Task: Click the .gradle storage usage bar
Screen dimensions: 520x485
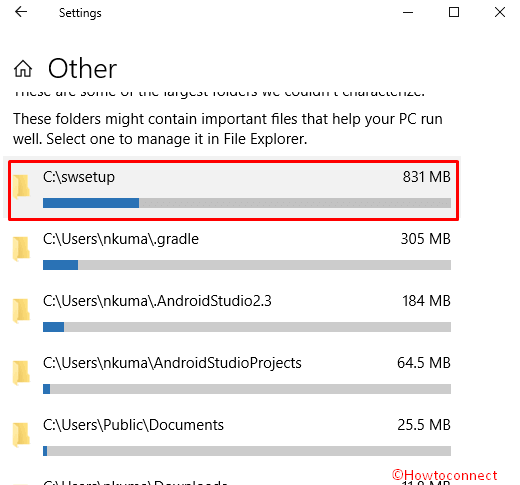Action: [x=247, y=265]
